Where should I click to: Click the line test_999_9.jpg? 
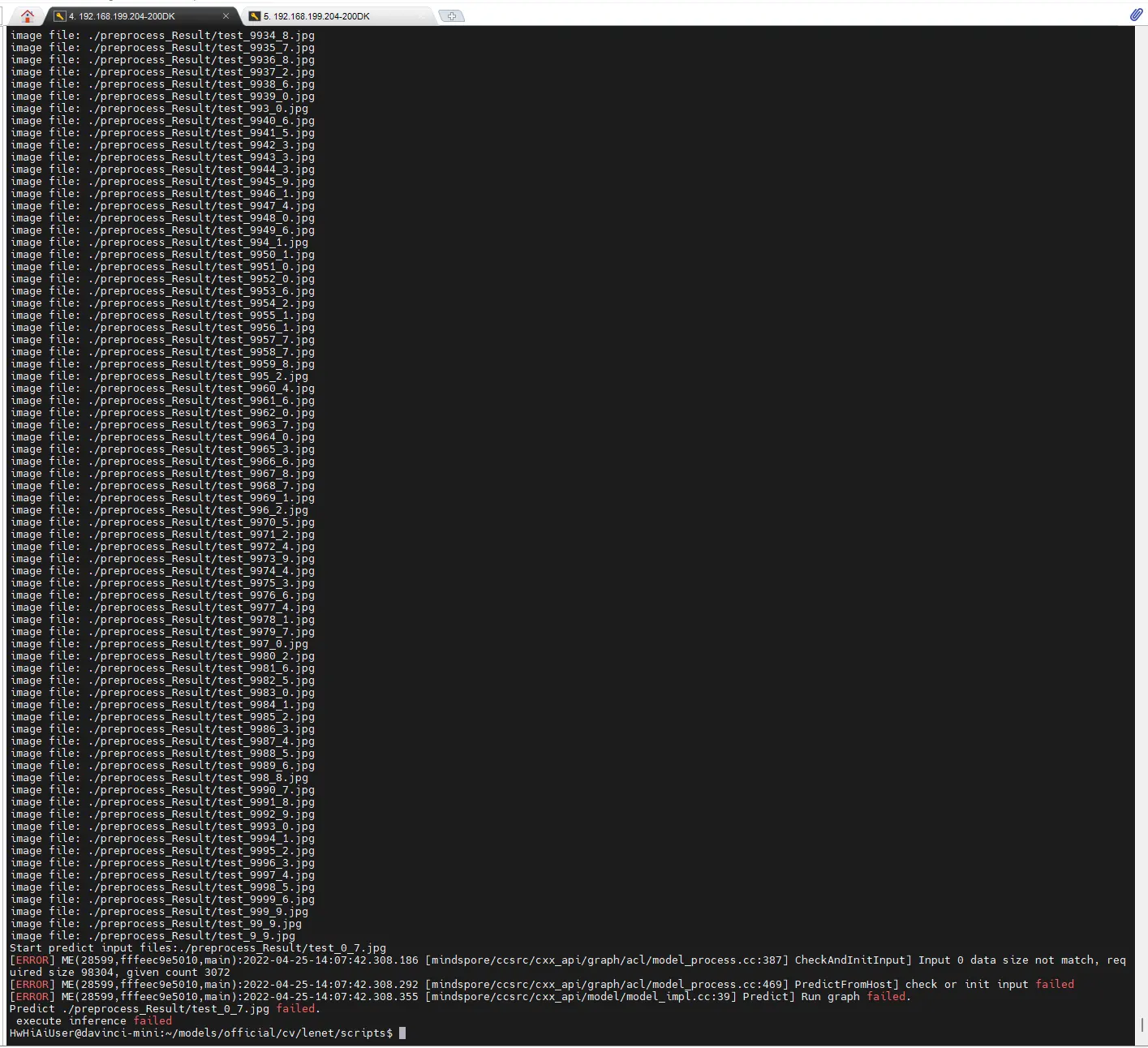159,911
